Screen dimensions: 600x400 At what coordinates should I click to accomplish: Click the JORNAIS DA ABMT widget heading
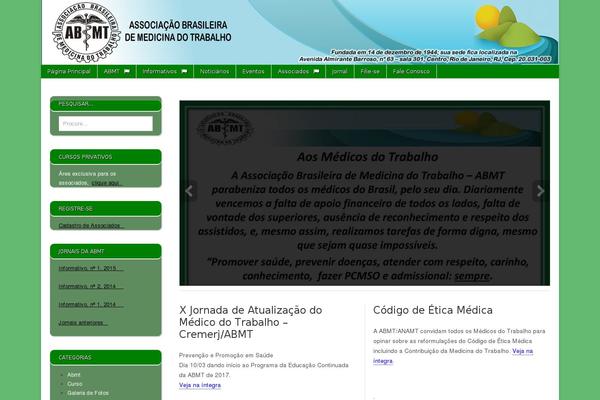[106, 251]
